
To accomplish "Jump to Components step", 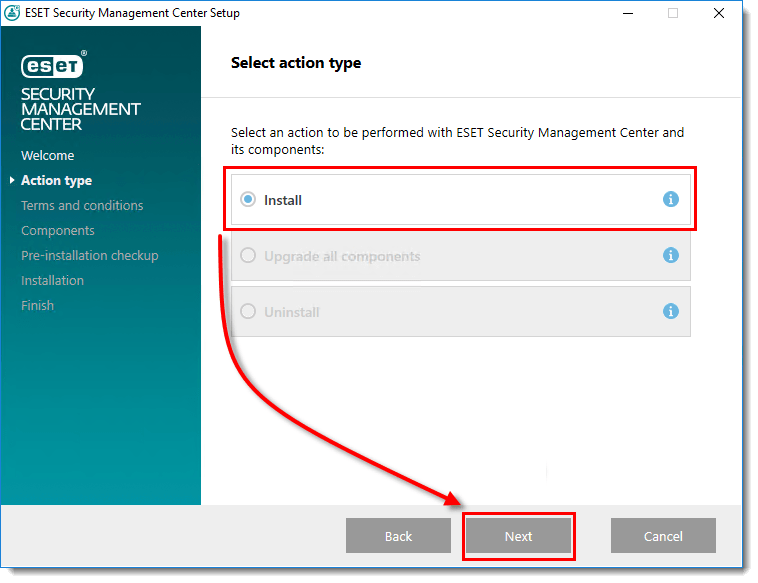I will 58,231.
